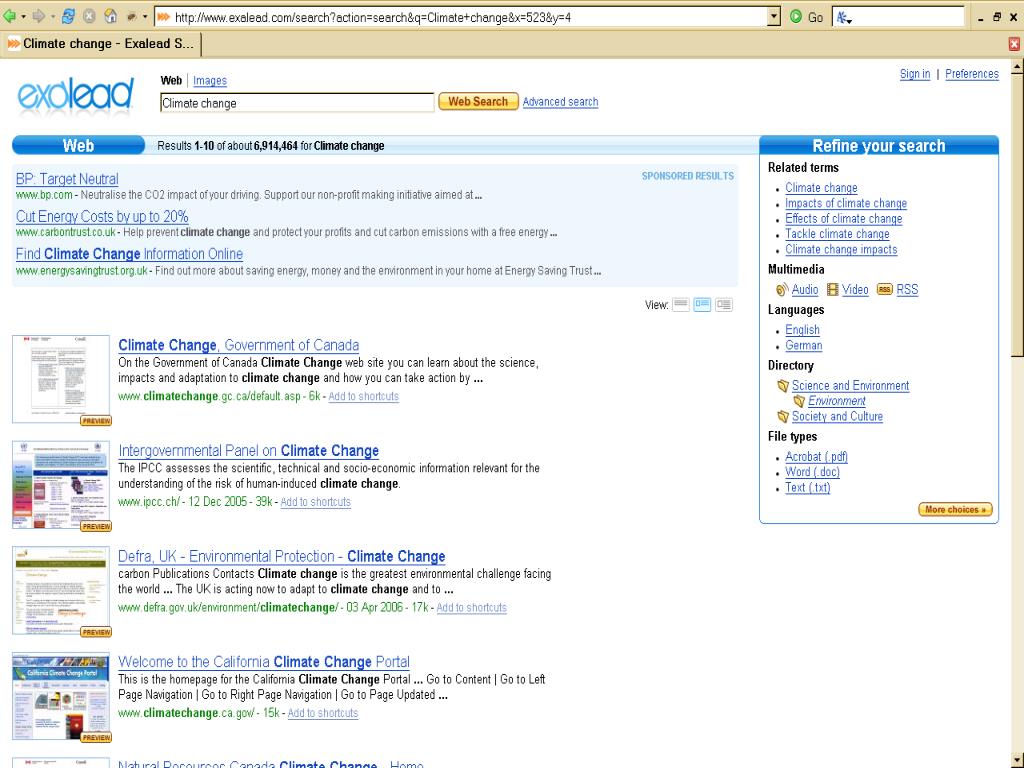Screen dimensions: 1024x768
Task: Add climatechange.gc.ca to shortcuts
Action: click(363, 396)
